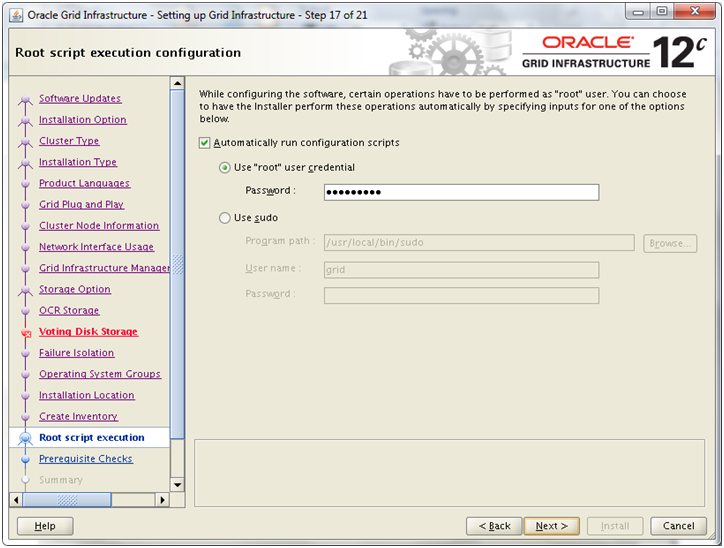The height and width of the screenshot is (548, 724).
Task: Open the Cluster Node Information link
Action: 99,226
